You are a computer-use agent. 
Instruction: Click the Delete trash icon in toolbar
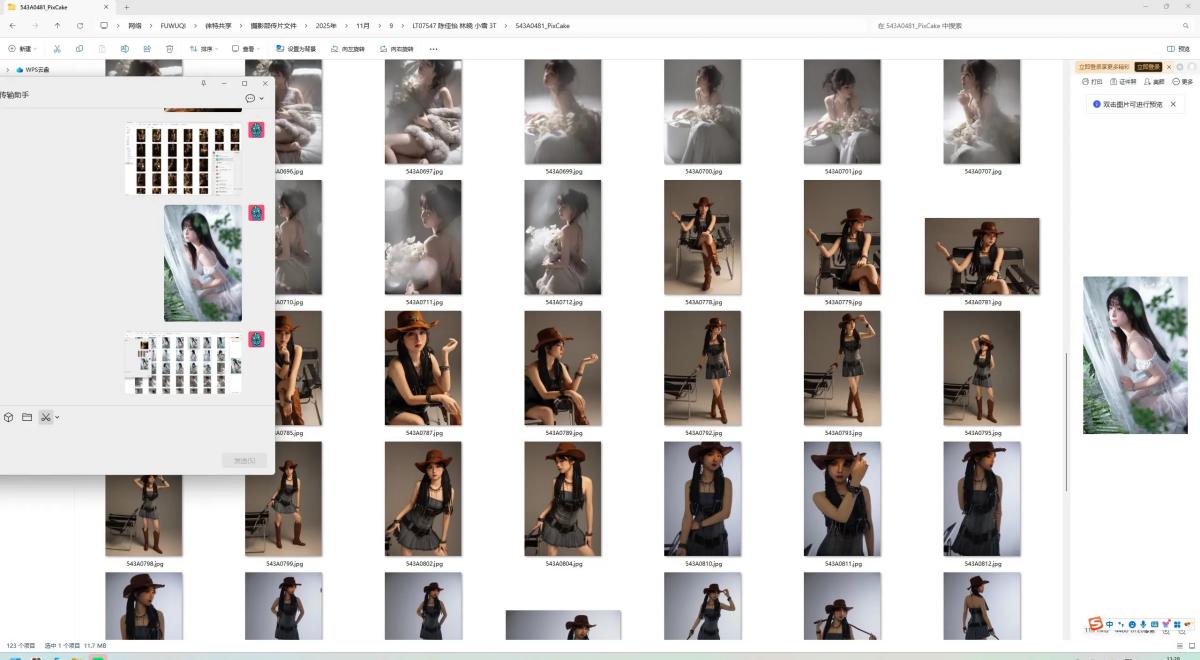(x=169, y=48)
